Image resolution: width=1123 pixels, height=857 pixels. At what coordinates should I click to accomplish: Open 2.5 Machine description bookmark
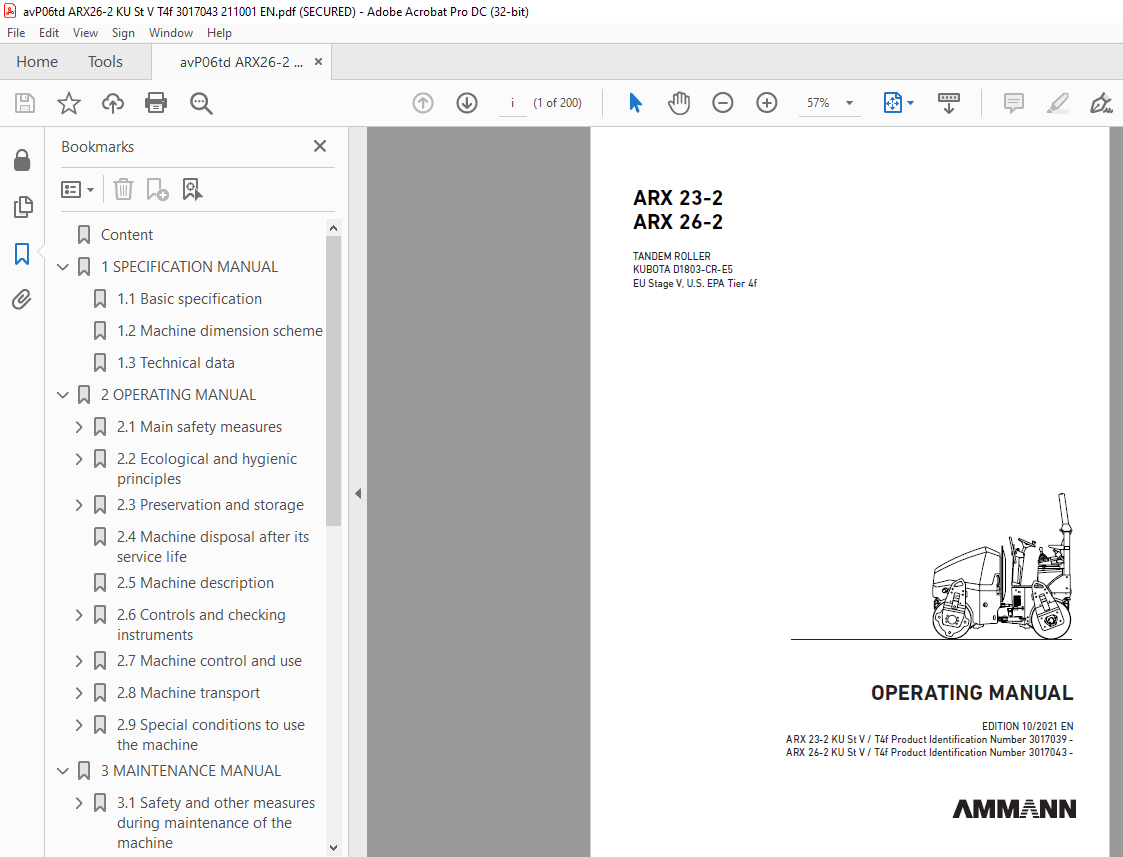click(196, 583)
